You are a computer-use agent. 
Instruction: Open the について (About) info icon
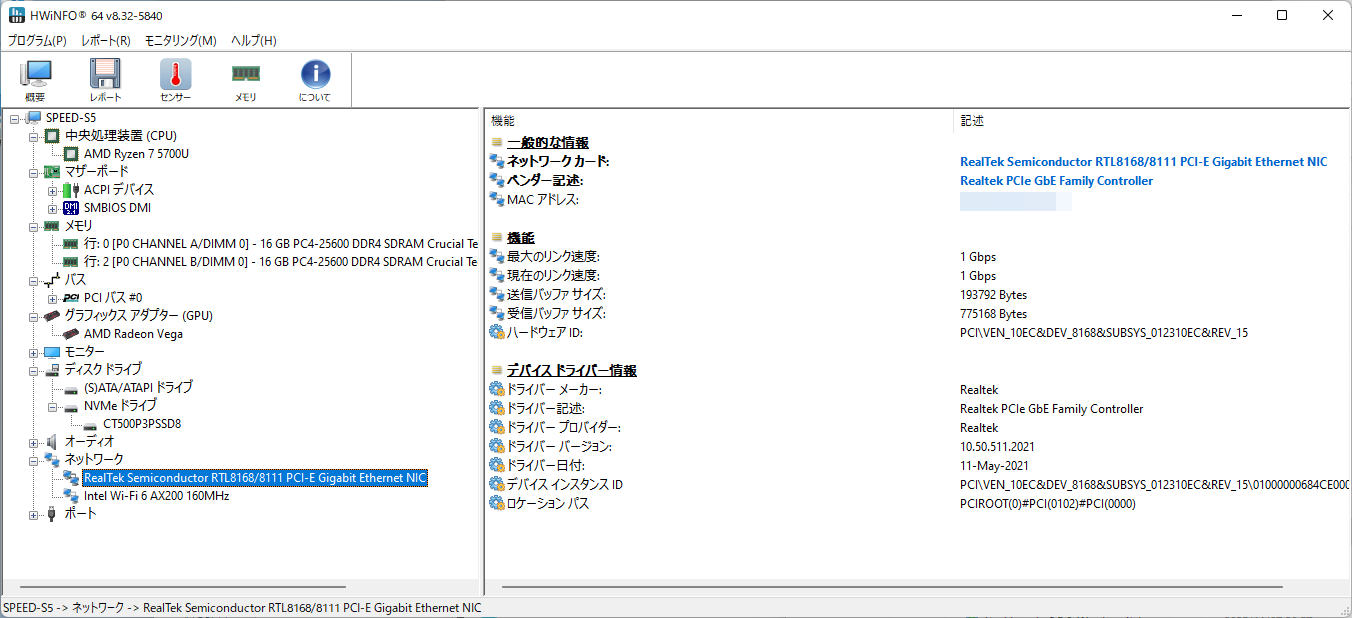(x=315, y=80)
